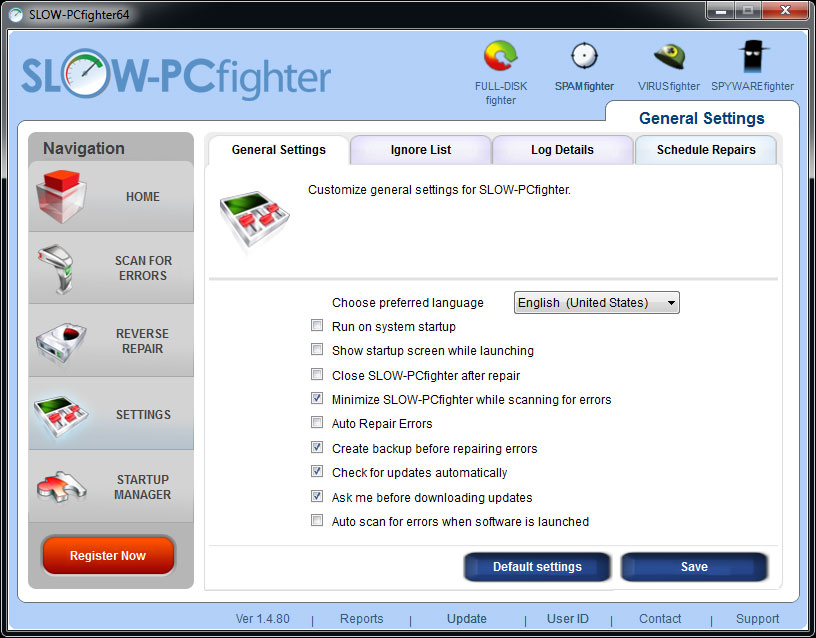The image size is (816, 638).
Task: Click the large settings panel icon
Action: point(254,219)
